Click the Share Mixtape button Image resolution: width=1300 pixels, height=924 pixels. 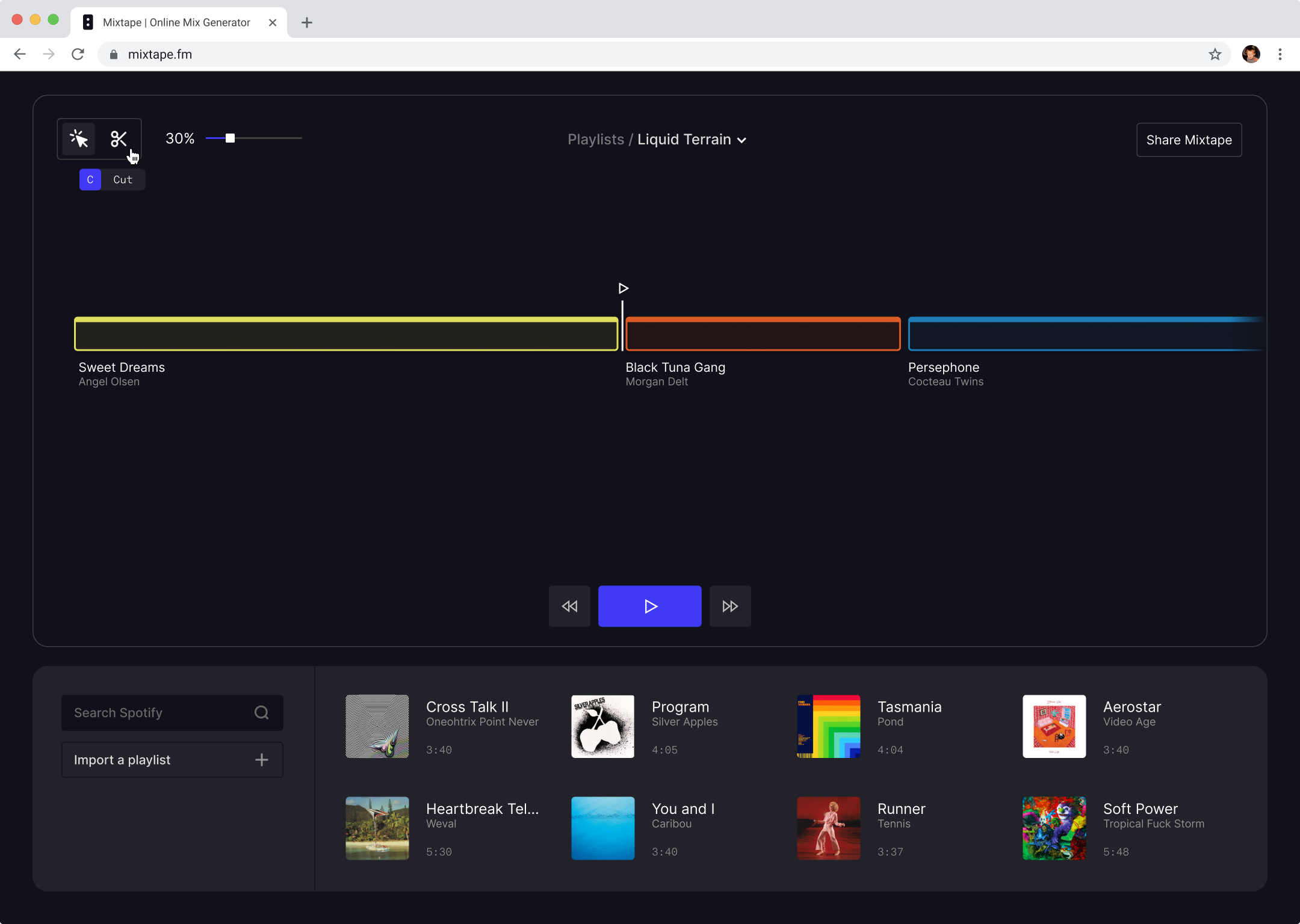tap(1189, 140)
